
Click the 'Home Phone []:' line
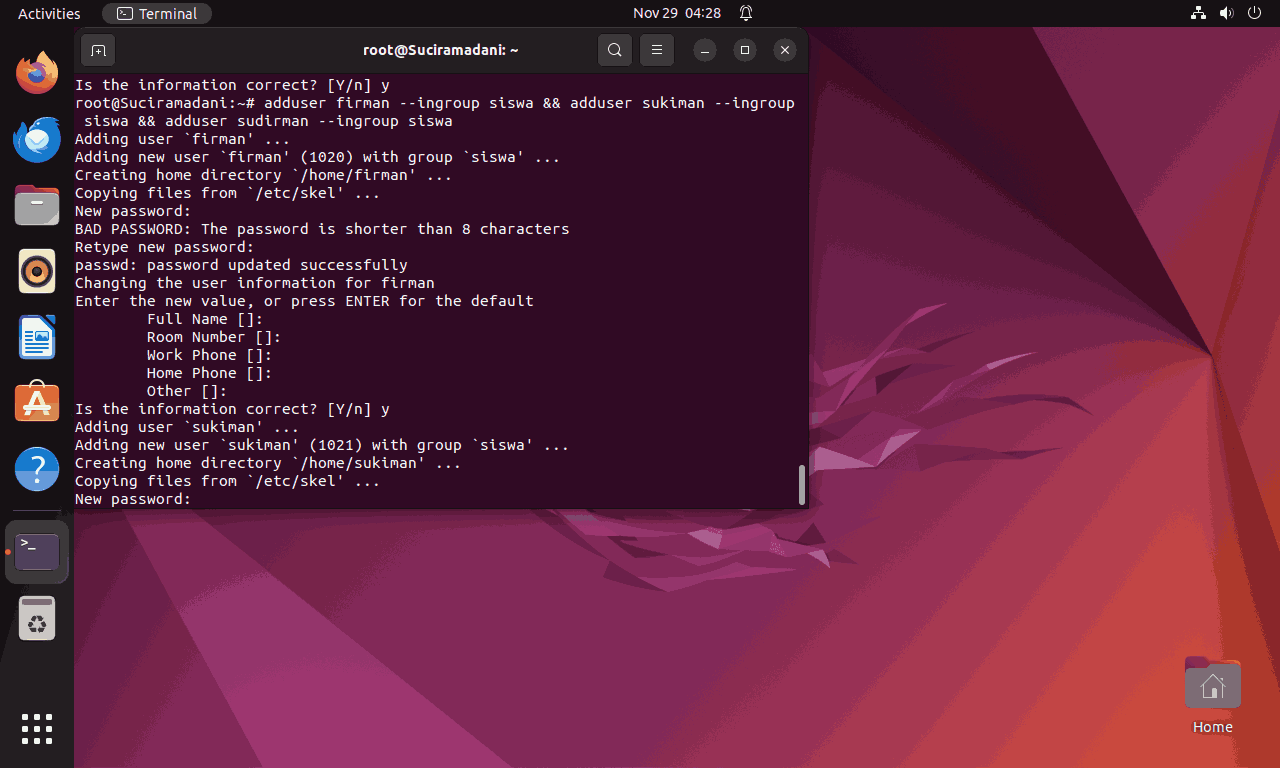pyautogui.click(x=210, y=373)
